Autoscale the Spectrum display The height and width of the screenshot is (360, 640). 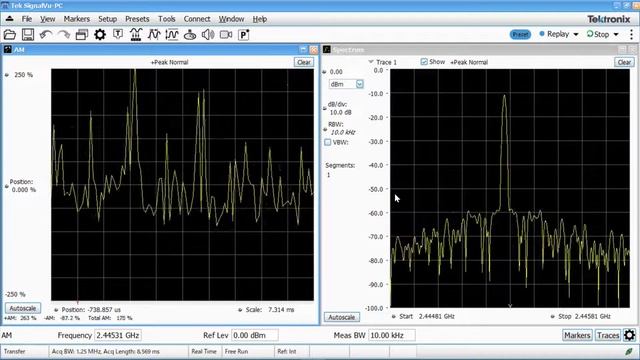(x=342, y=317)
